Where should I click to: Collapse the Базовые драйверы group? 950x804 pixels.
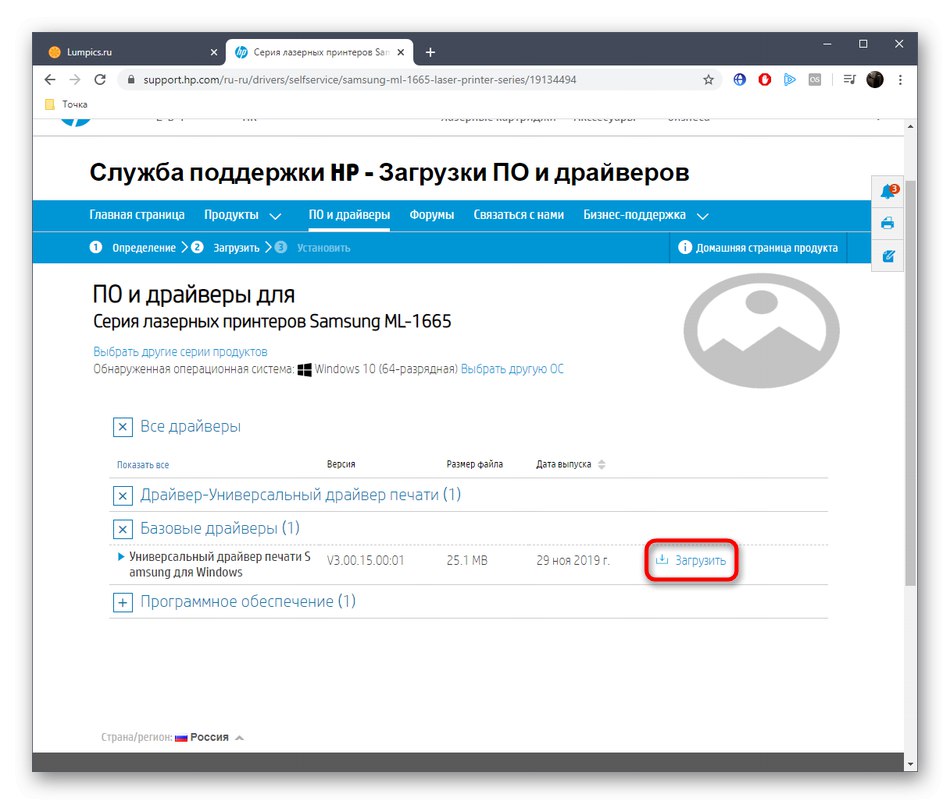pos(122,528)
